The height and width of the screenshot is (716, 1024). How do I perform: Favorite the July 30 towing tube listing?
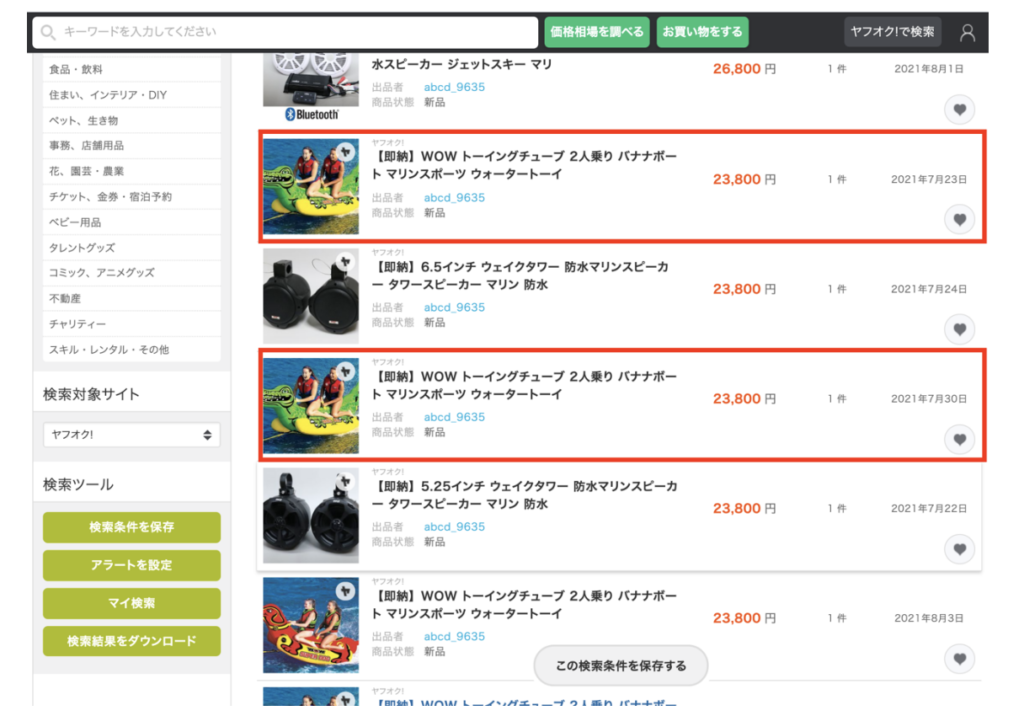(x=959, y=439)
